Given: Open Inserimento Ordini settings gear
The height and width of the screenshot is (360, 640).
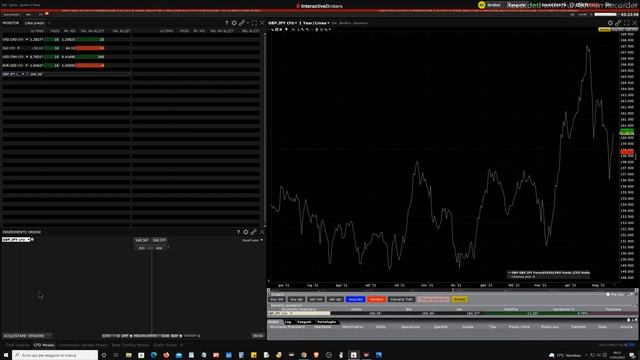Looking at the screenshot, I should pos(246,232).
